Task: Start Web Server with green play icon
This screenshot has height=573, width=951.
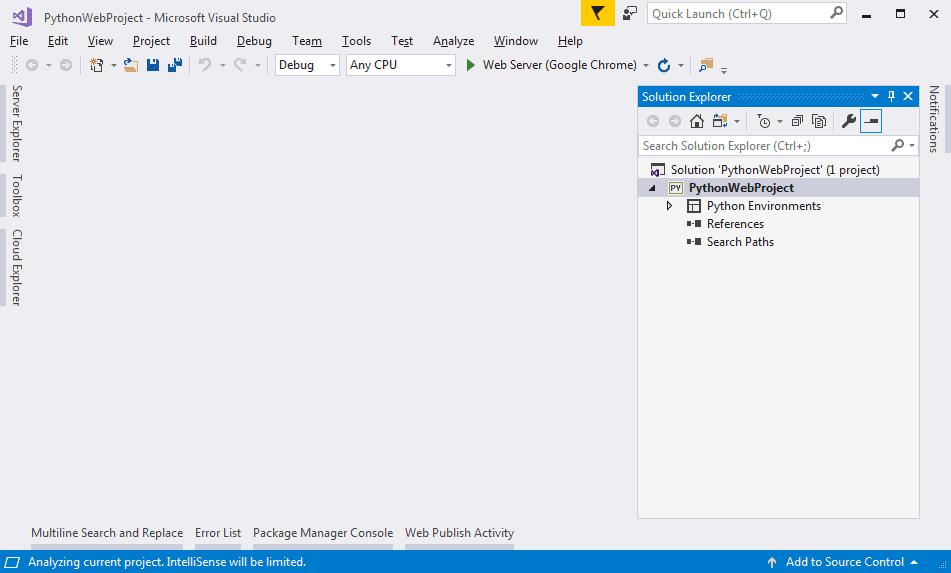Action: 470,65
